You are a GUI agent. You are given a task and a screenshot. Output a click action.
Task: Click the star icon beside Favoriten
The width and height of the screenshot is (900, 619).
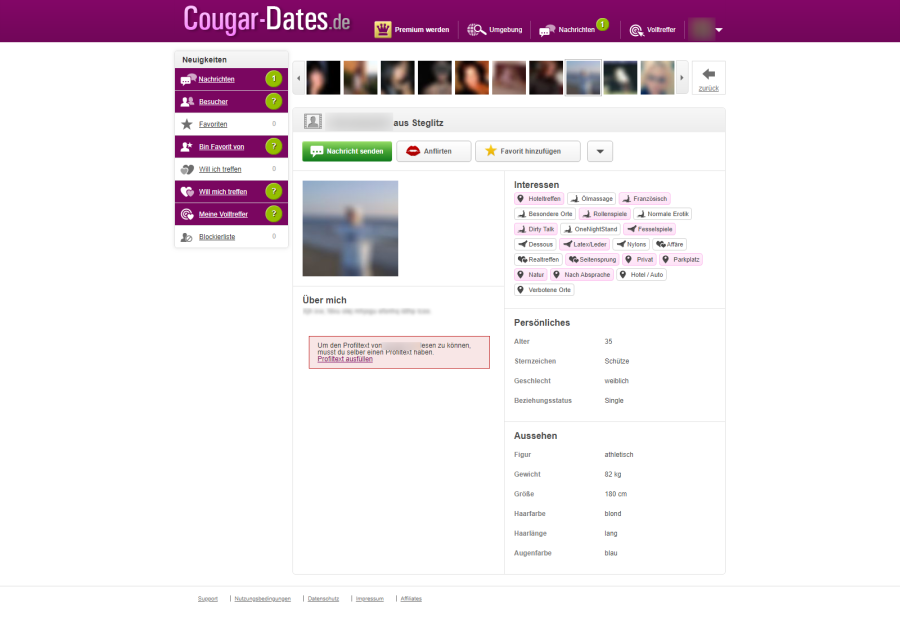187,124
